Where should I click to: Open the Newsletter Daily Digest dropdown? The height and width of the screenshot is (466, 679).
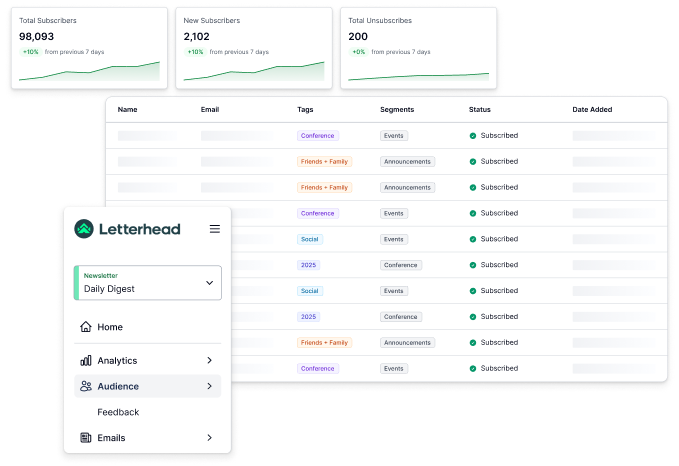pyautogui.click(x=148, y=282)
